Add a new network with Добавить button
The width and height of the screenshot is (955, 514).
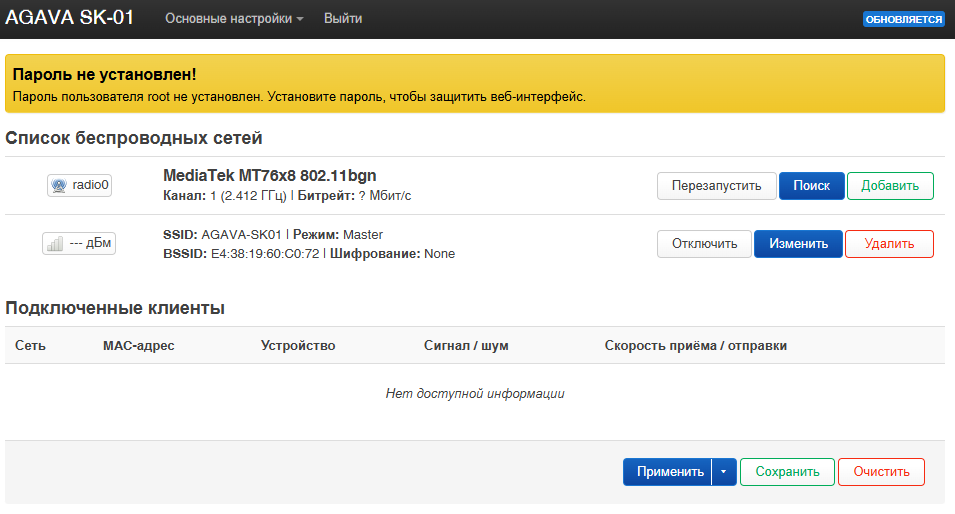890,186
